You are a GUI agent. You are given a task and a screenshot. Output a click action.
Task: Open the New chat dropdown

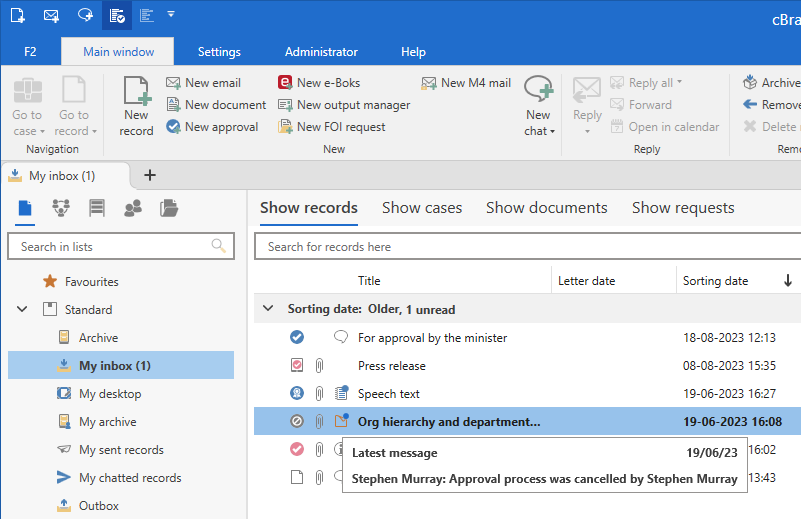pos(539,131)
